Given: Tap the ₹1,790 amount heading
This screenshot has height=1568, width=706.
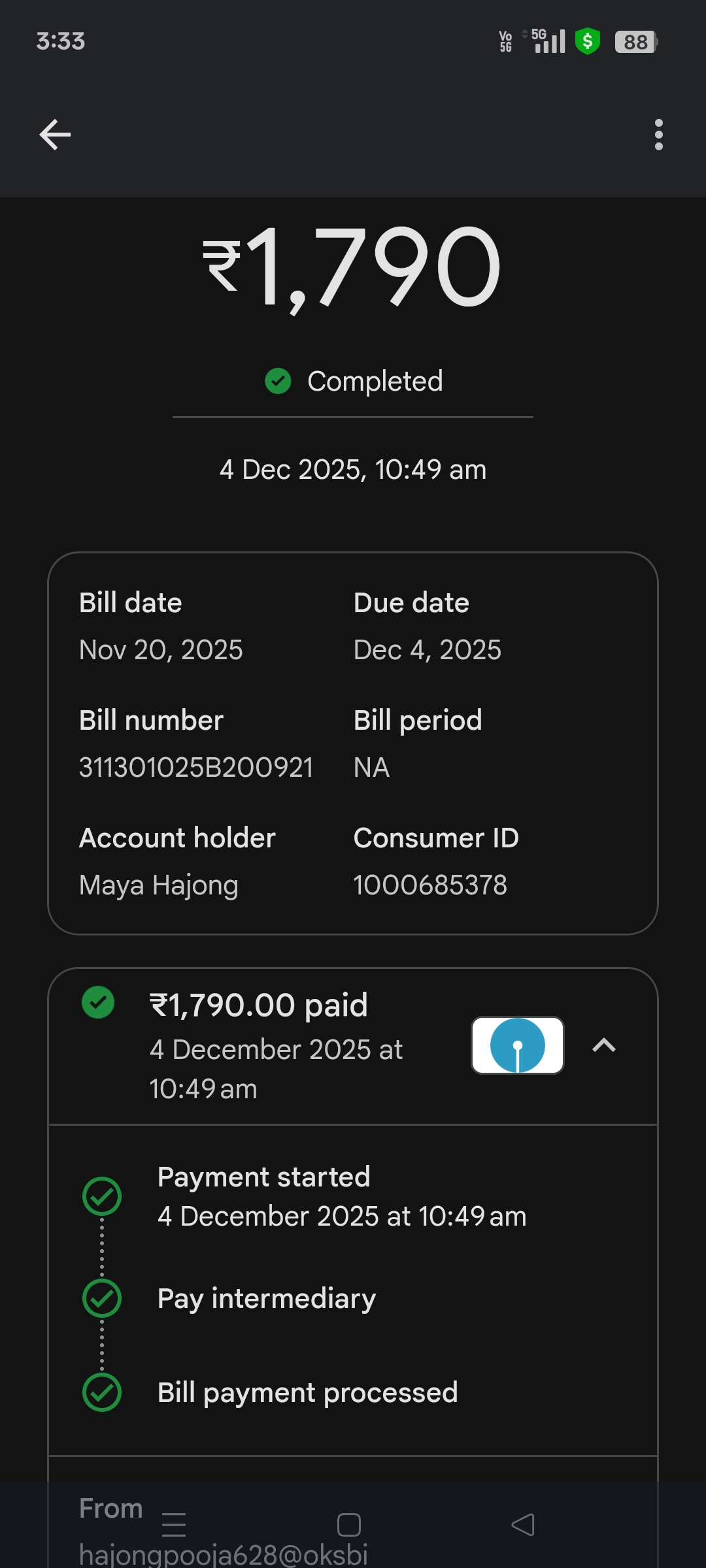Looking at the screenshot, I should (x=352, y=267).
